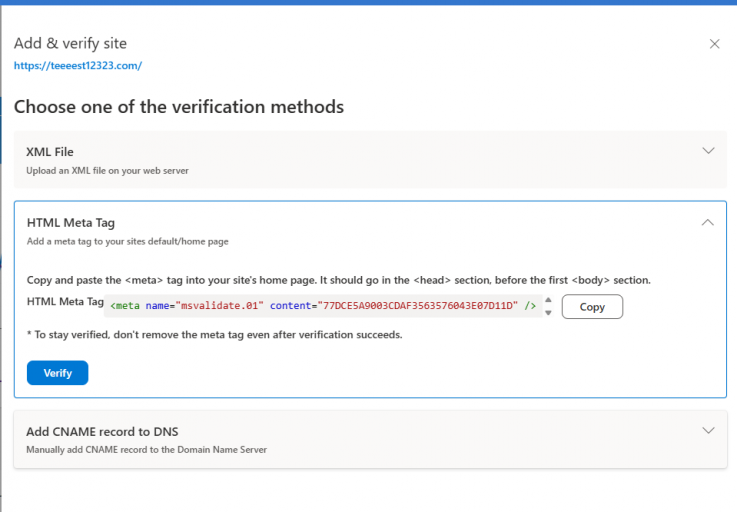Click the blue Verify button
This screenshot has height=512, width=737.
click(57, 373)
